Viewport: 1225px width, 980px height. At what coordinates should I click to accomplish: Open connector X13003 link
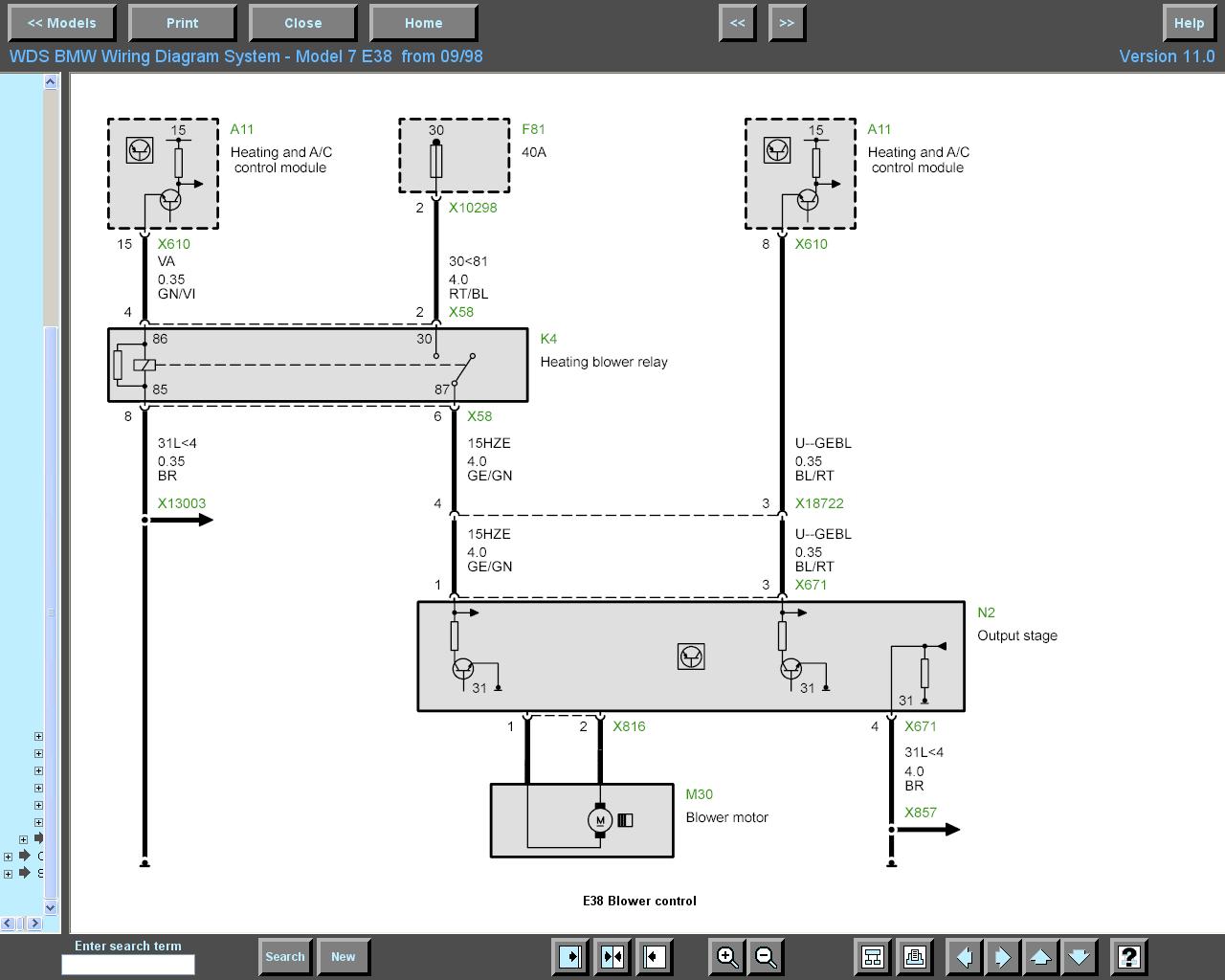tap(182, 503)
